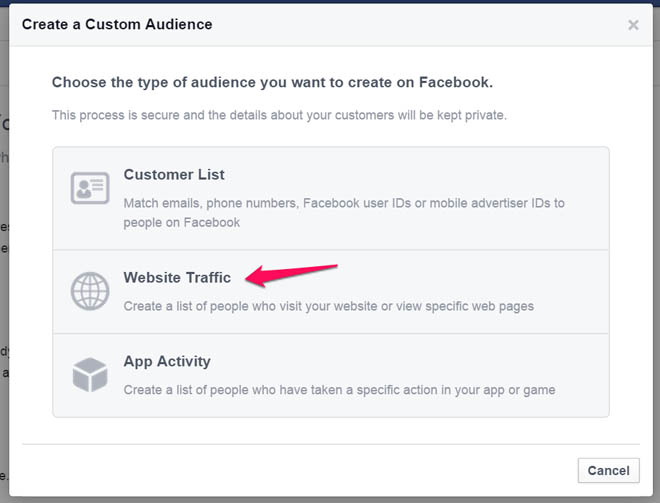
Task: Click the App Activity cube icon
Action: [90, 375]
